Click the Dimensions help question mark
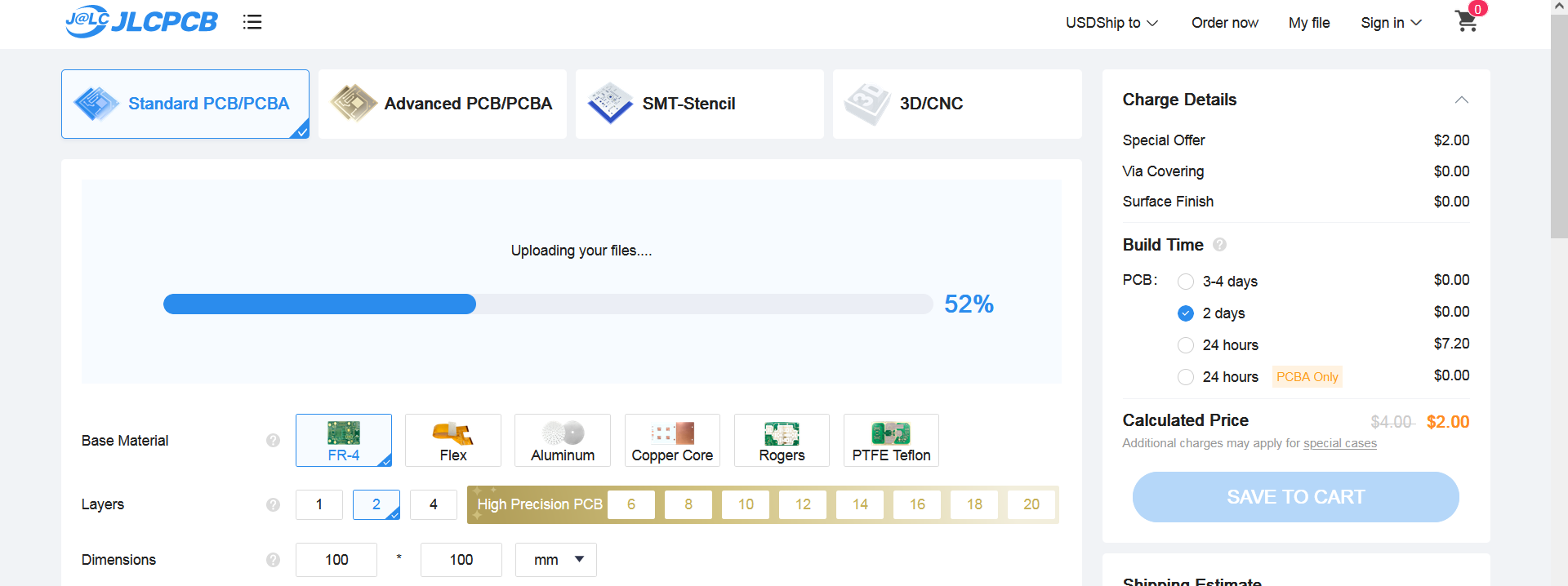1568x586 pixels. [273, 560]
